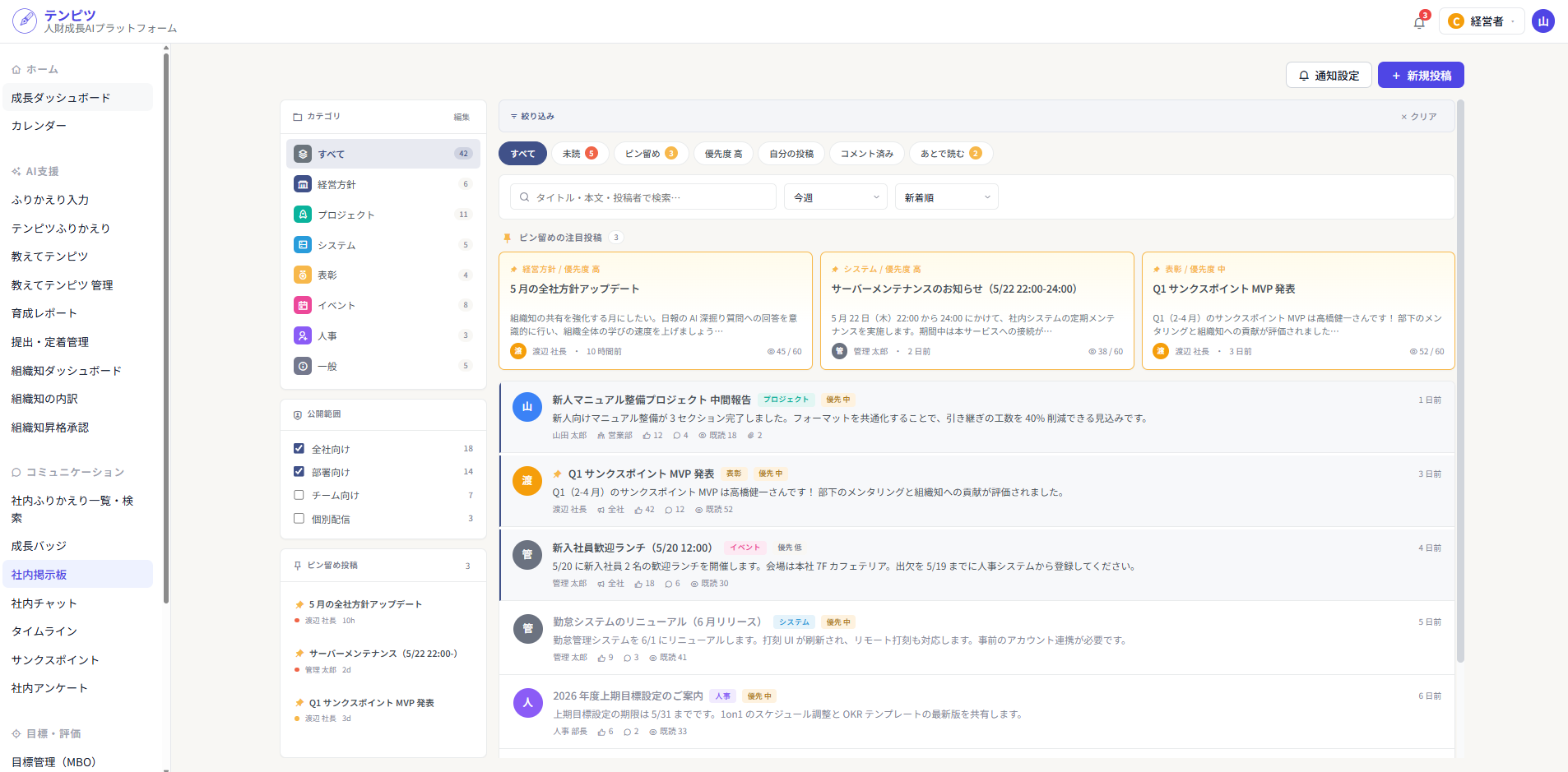Open 成長ダッシュボード in sidebar

point(78,98)
